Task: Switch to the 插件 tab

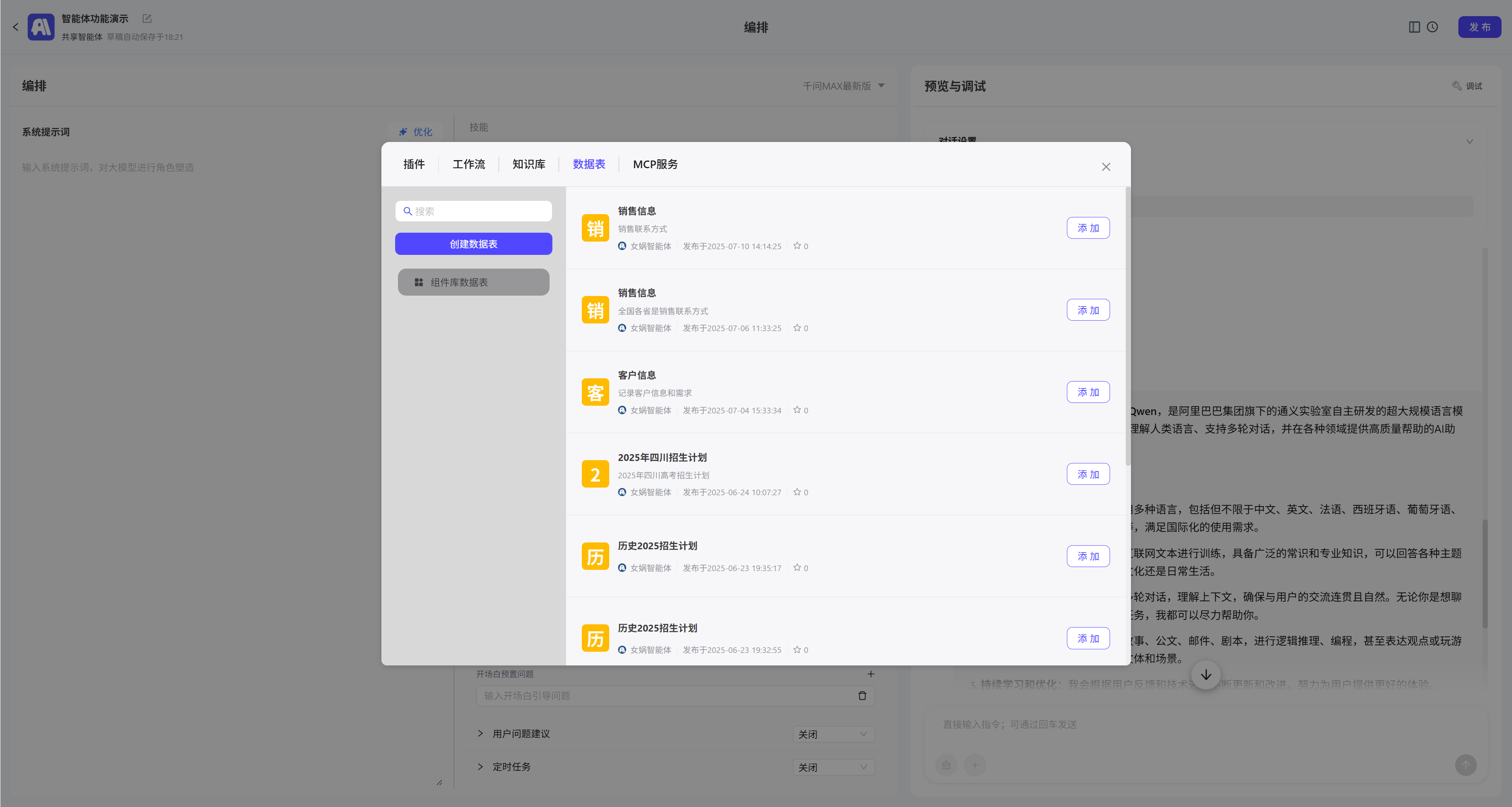Action: click(414, 164)
